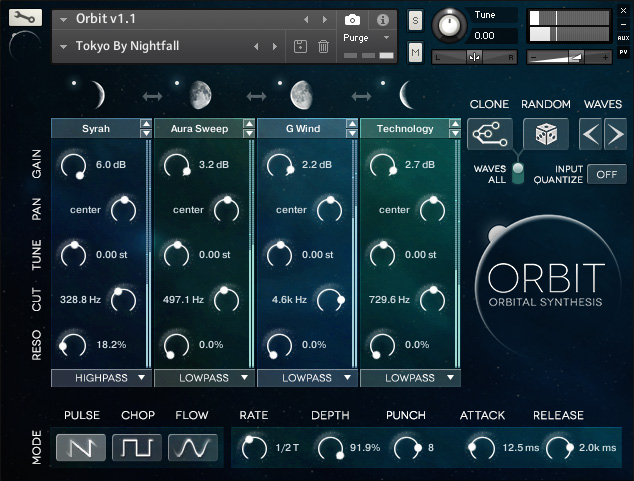
Task: Open Technology LOWPASS filter dropdown
Action: pyautogui.click(x=410, y=378)
